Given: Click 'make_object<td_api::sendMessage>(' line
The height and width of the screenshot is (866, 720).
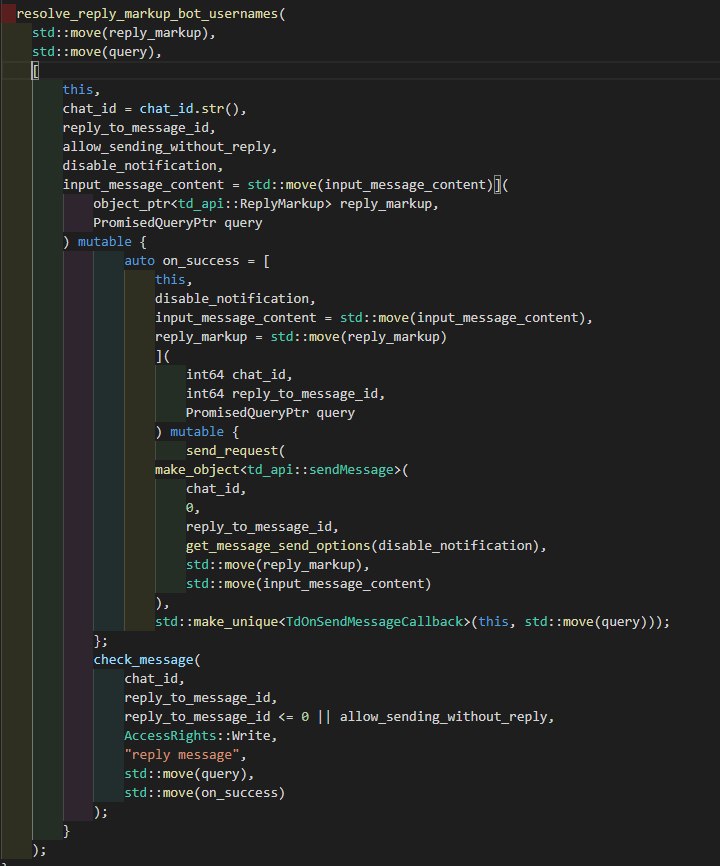Looking at the screenshot, I should (282, 470).
